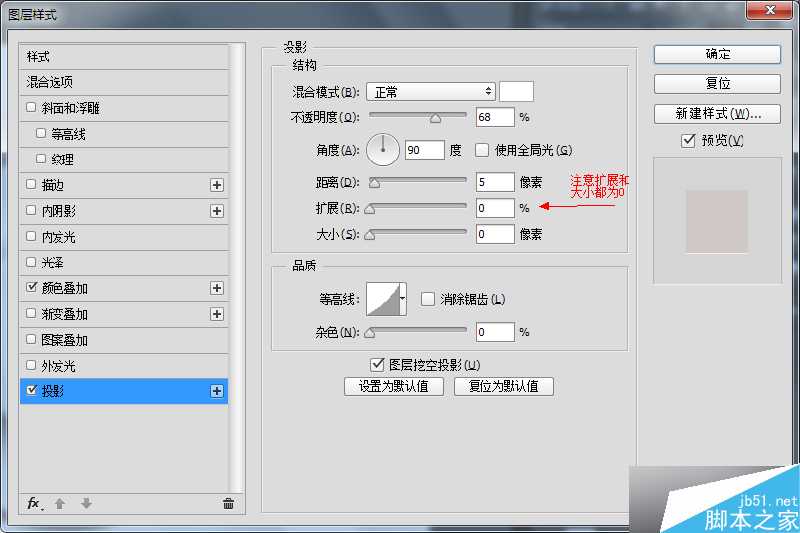
Task: Click the 距离 slider handle
Action: pos(374,183)
